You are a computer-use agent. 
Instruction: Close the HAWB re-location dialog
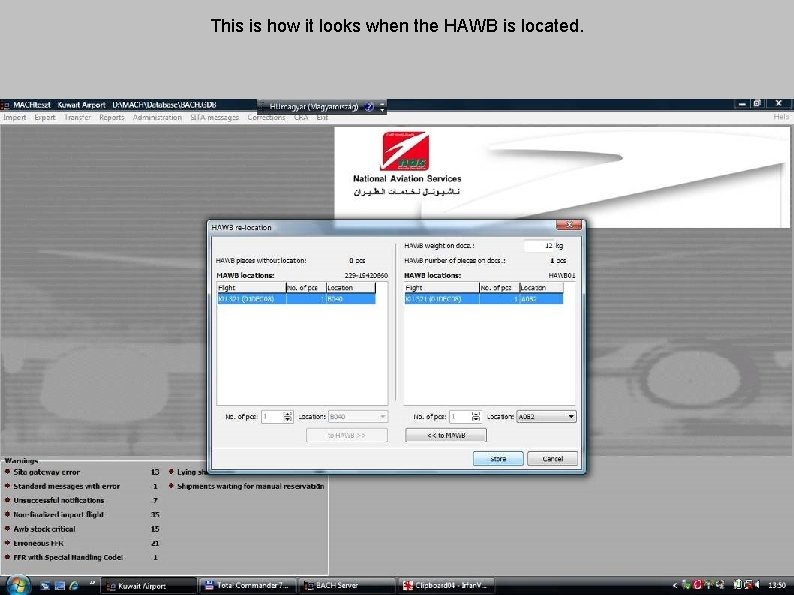(569, 225)
